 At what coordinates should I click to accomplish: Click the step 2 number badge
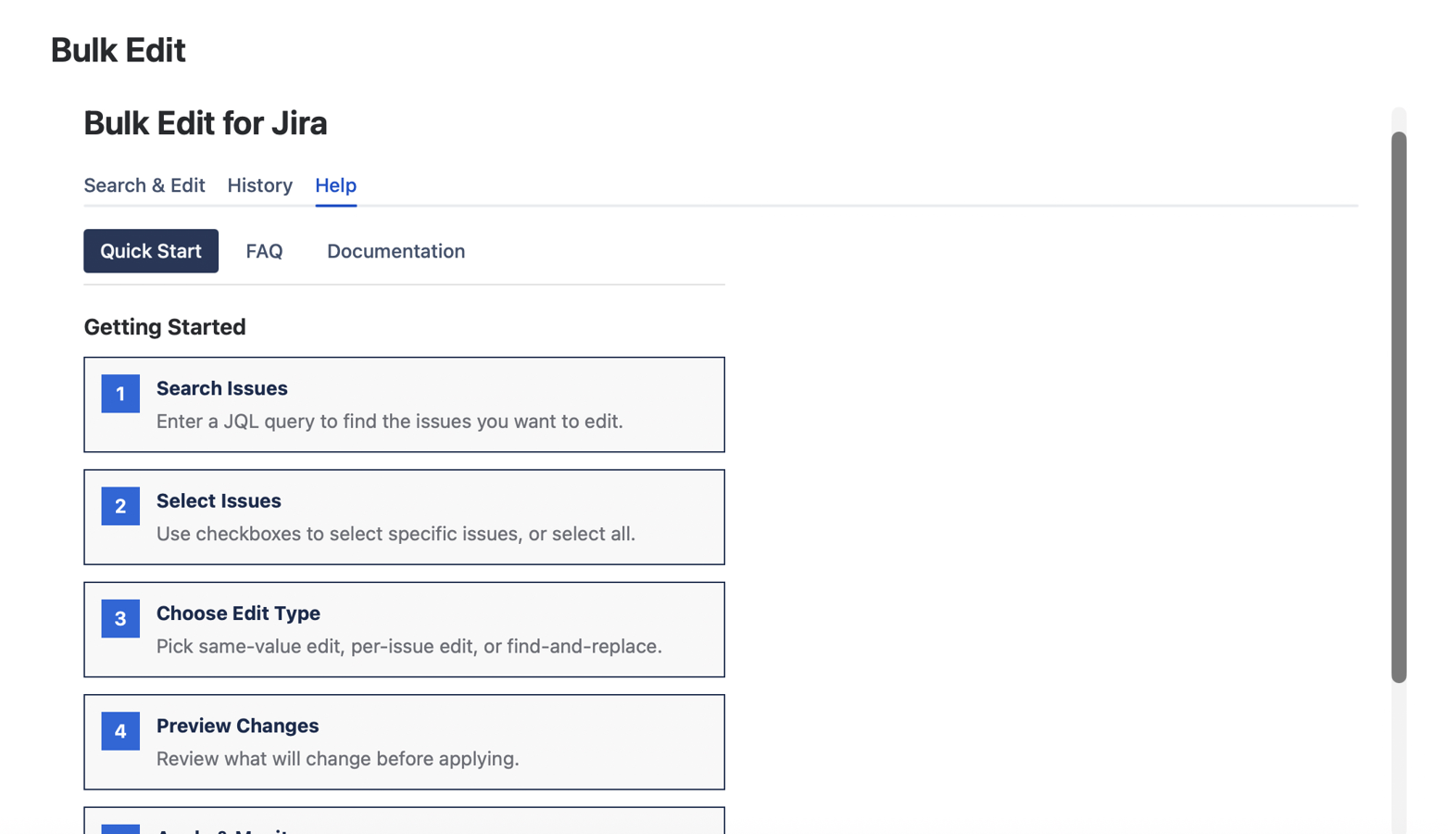(120, 506)
